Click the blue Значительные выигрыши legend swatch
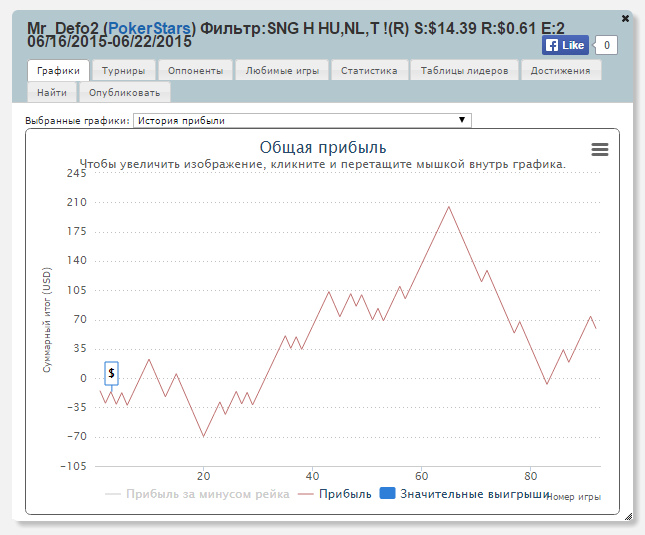 pos(387,493)
